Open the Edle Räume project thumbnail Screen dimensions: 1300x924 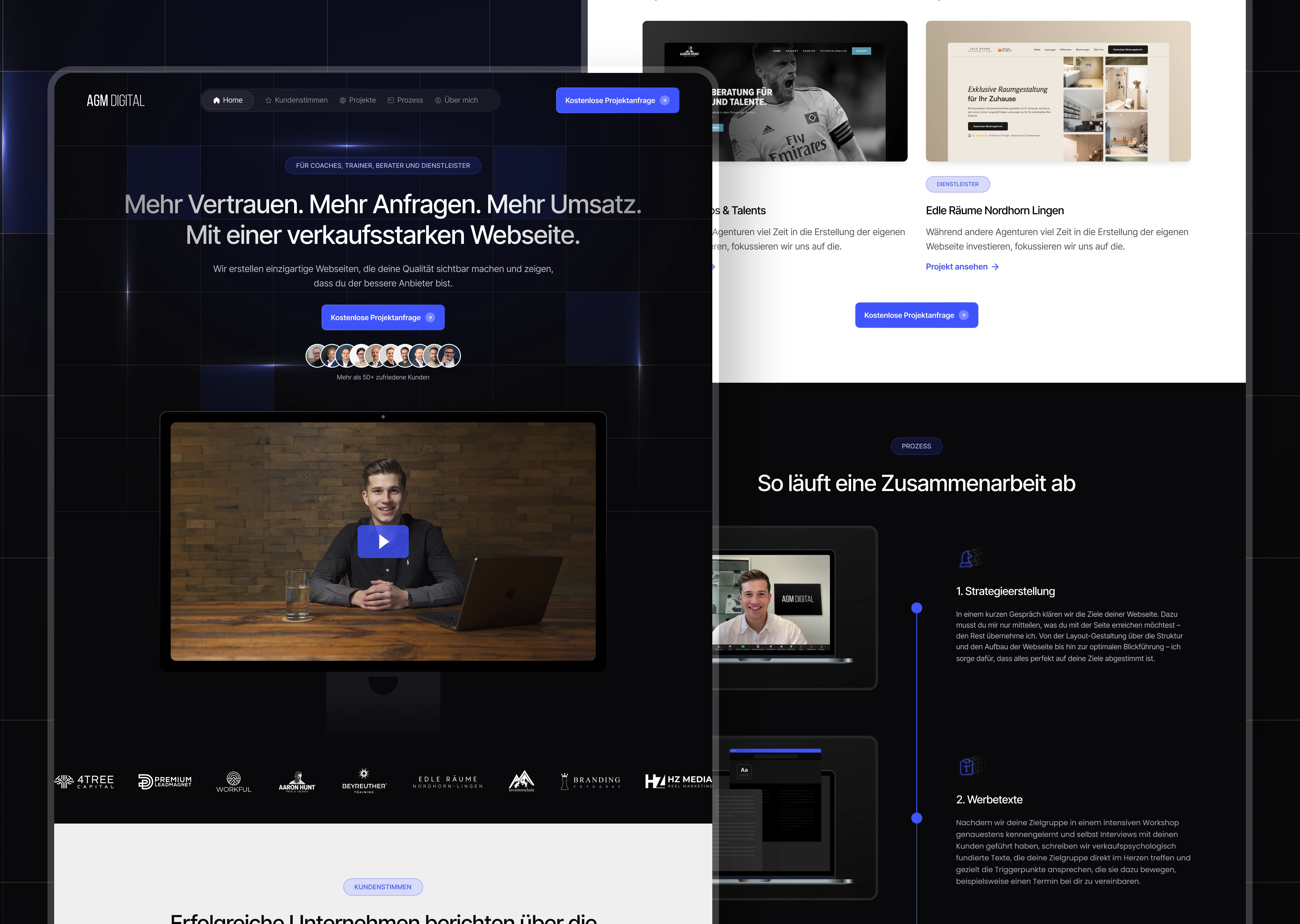[1058, 91]
